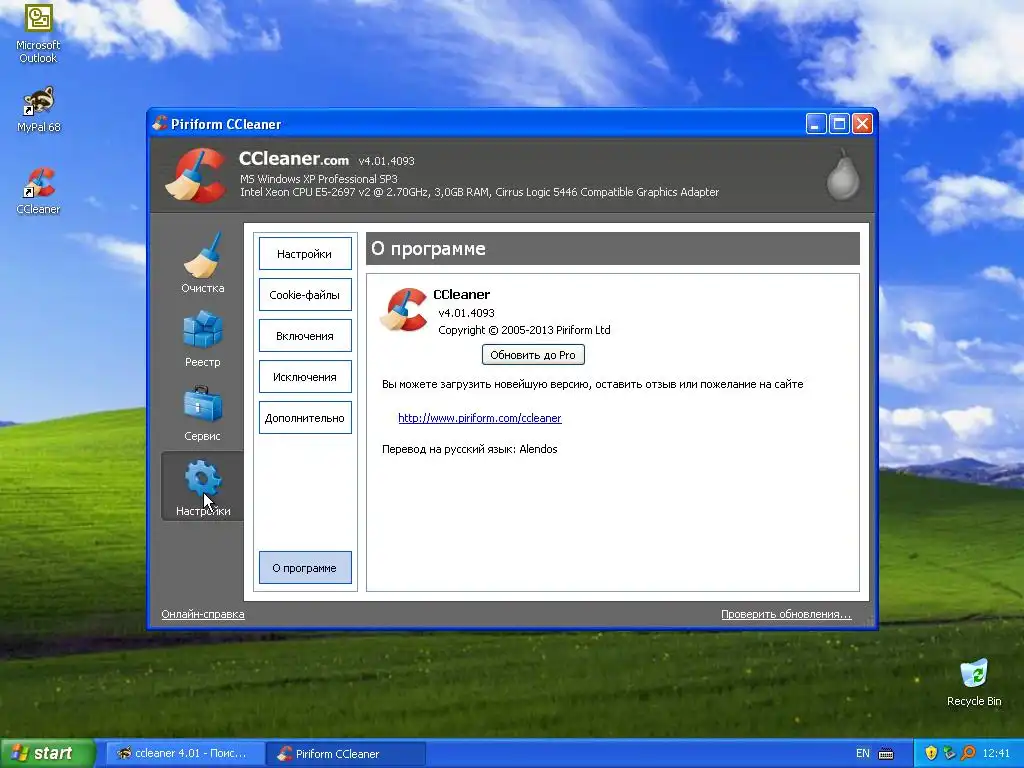The image size is (1024, 768).
Task: Click the orange magnifier tray icon
Action: [968, 753]
